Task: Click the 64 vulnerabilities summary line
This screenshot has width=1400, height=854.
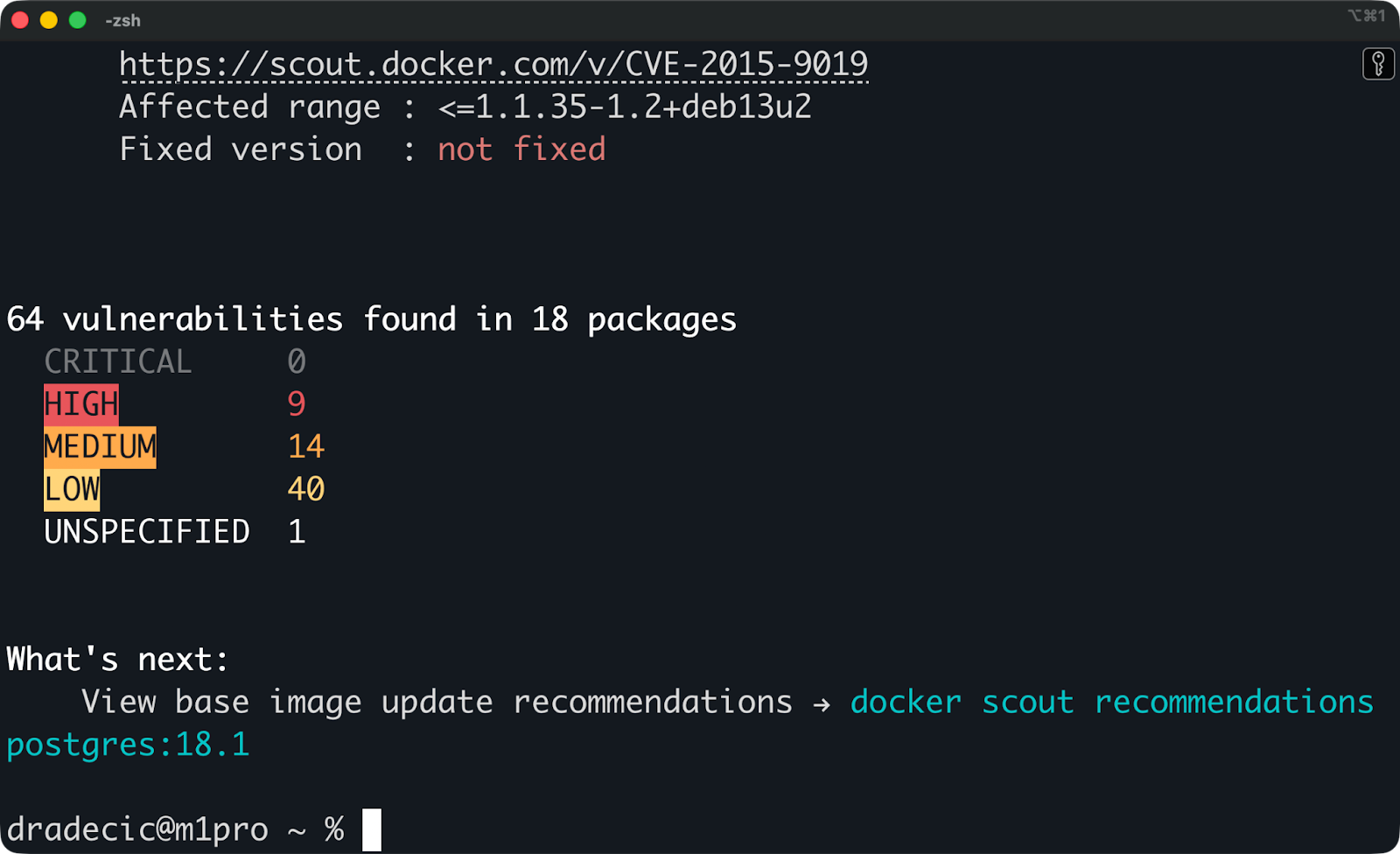Action: tap(369, 318)
